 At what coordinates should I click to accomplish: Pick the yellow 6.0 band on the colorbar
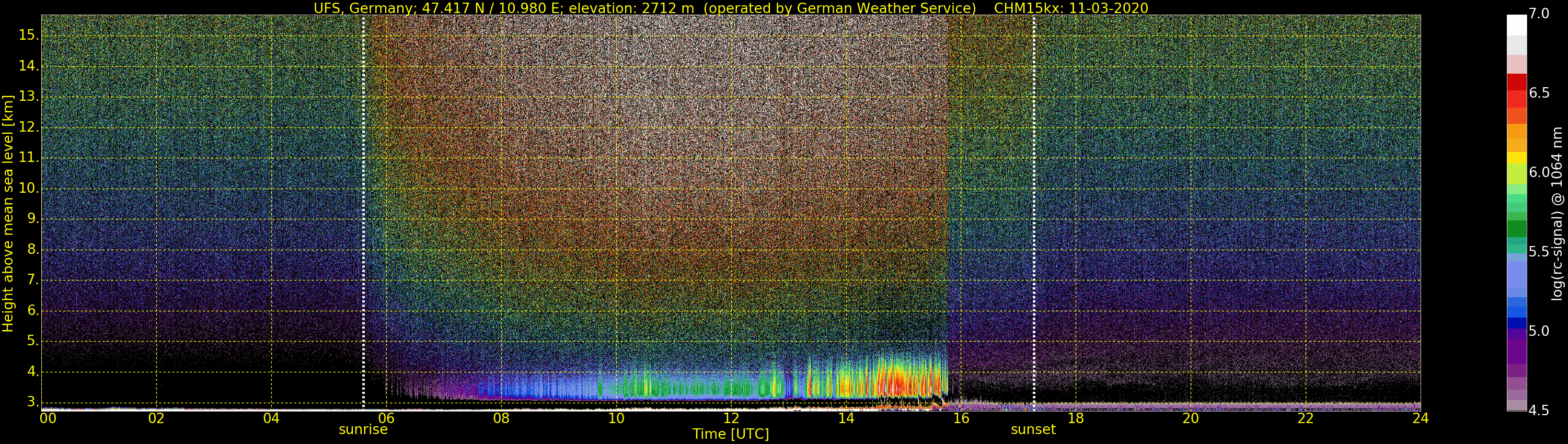pos(1516,159)
